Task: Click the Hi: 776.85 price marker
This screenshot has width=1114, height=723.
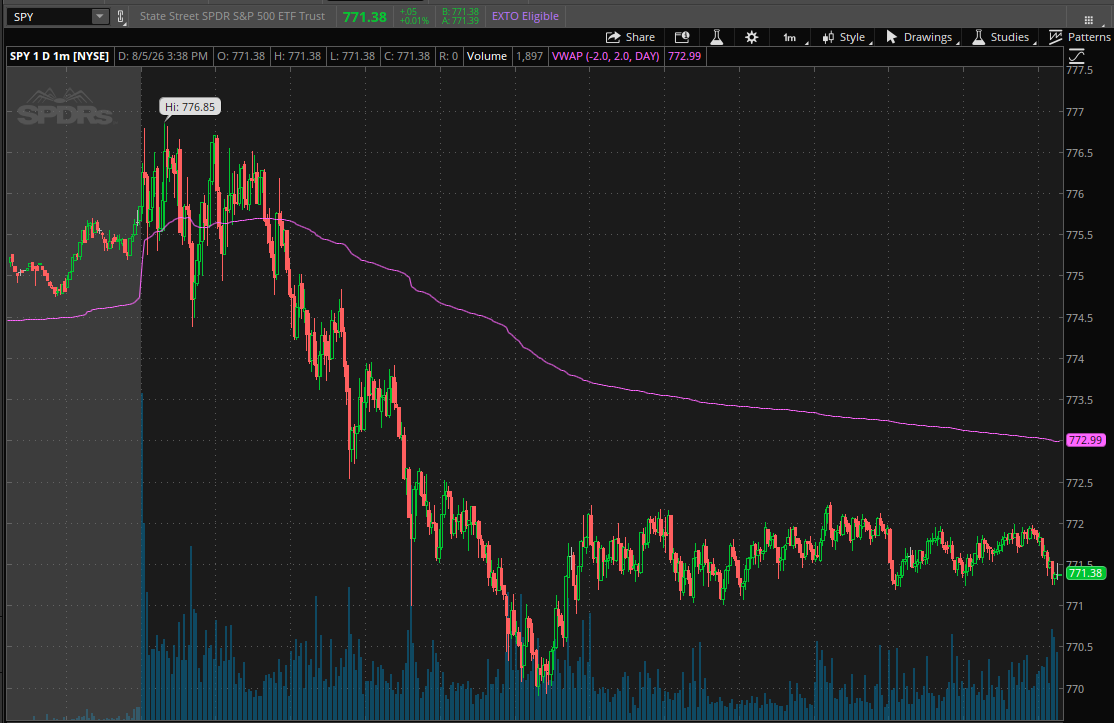Action: [190, 107]
